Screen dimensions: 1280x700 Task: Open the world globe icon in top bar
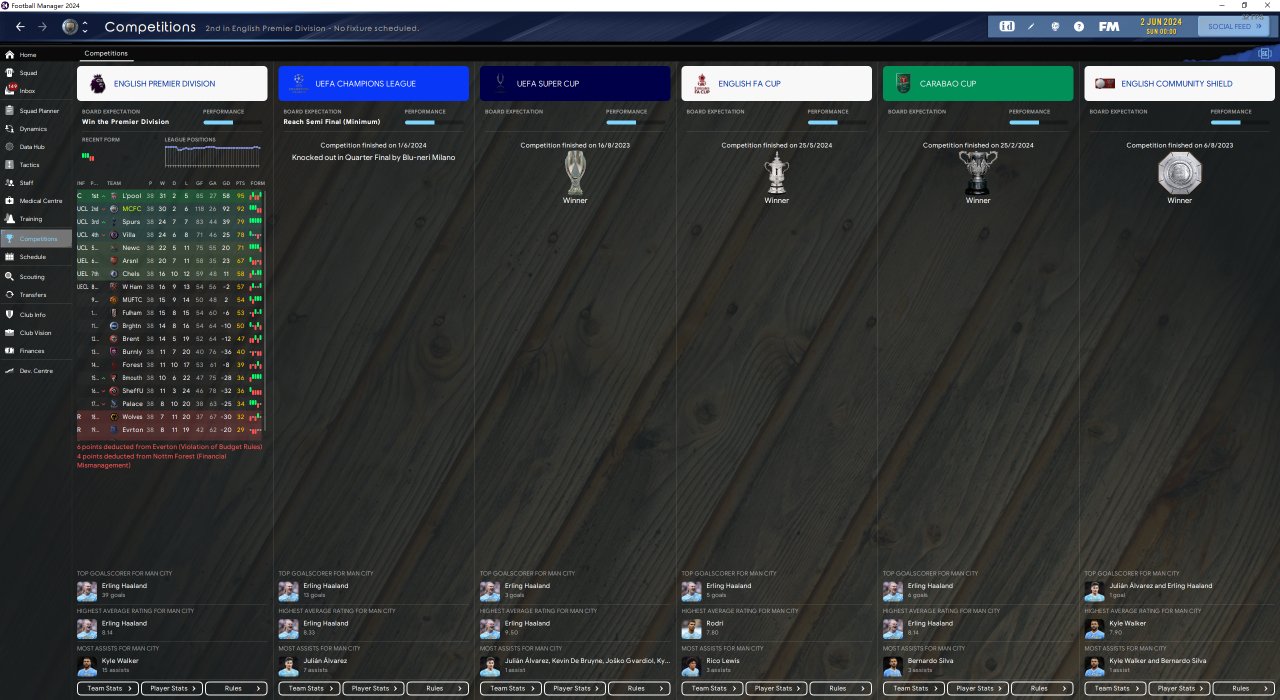tap(1055, 27)
